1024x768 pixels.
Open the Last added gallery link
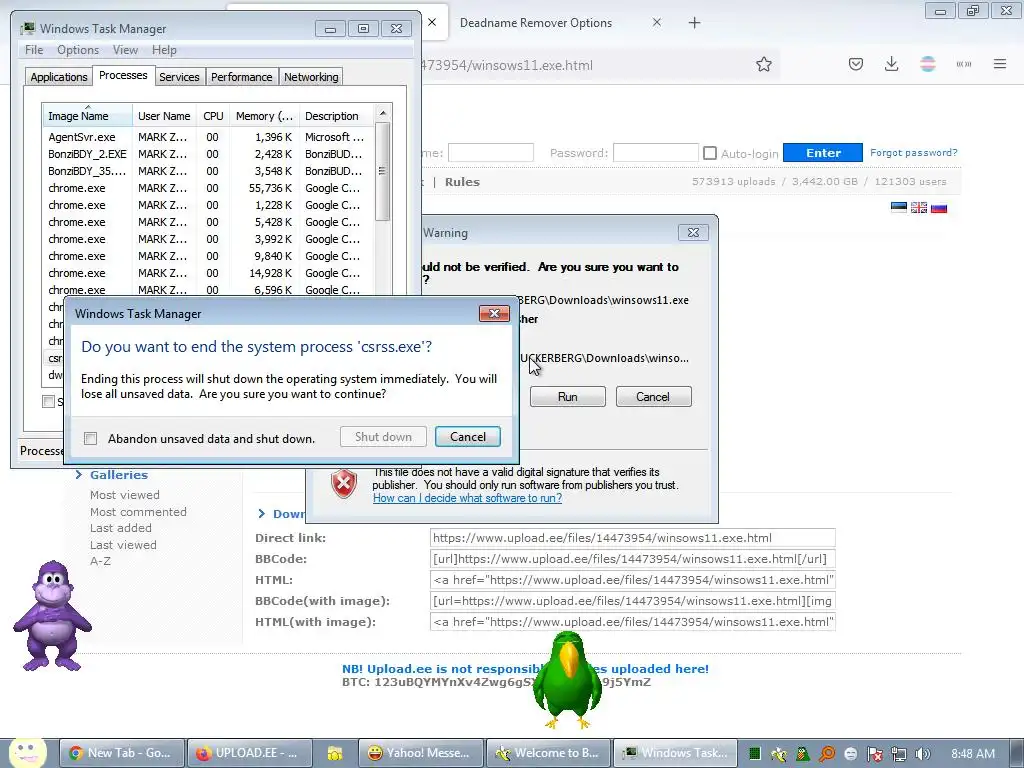[x=121, y=528]
